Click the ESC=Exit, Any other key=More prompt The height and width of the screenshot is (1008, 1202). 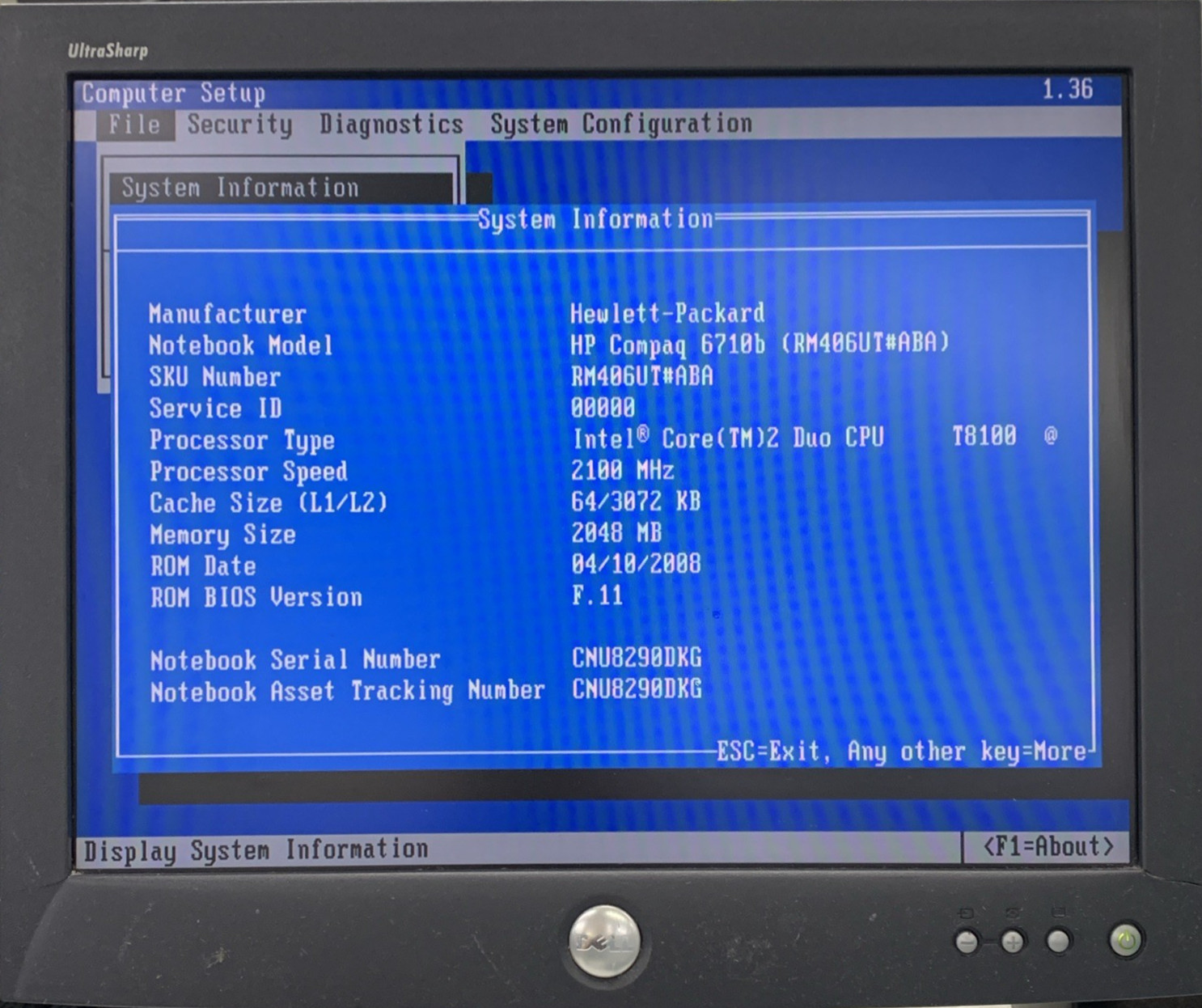pos(902,752)
